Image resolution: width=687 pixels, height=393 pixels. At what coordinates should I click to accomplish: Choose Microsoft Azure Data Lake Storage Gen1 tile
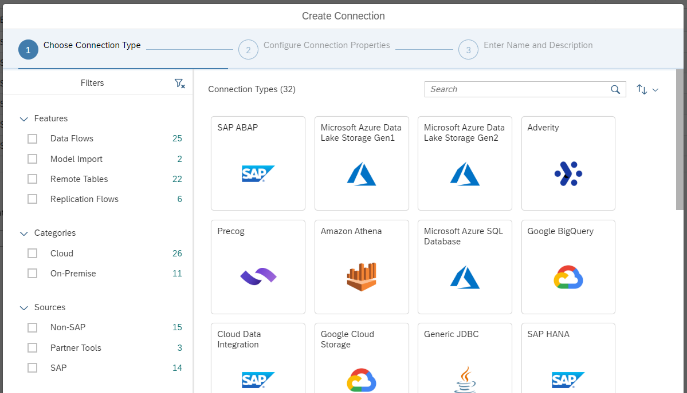click(x=361, y=163)
